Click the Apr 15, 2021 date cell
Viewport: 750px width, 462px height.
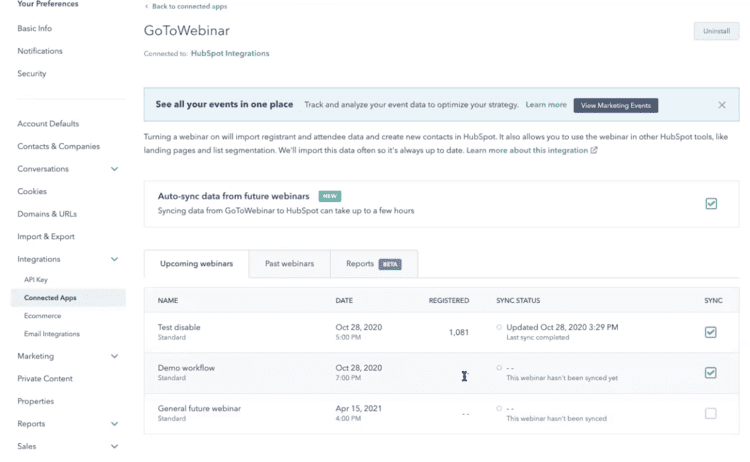pos(358,408)
